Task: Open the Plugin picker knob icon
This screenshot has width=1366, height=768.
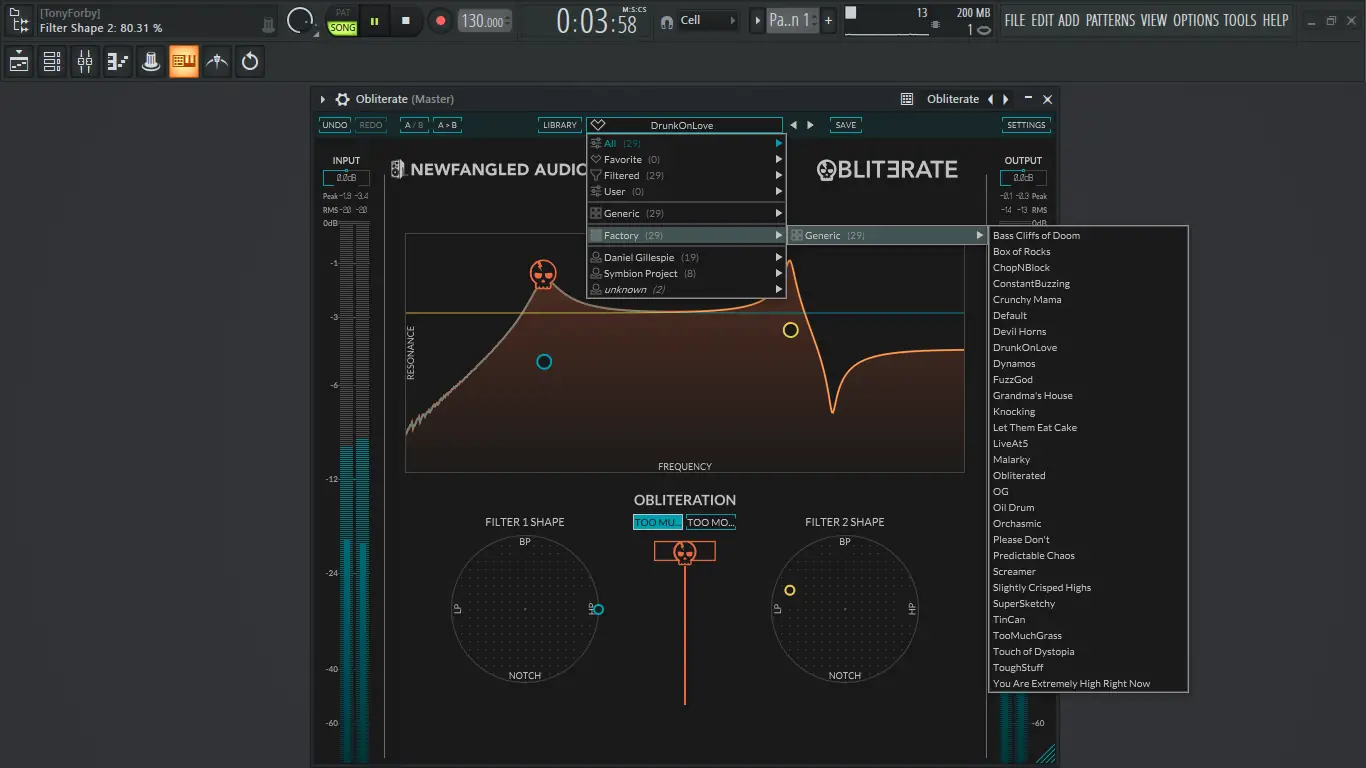Action: pyautogui.click(x=151, y=62)
